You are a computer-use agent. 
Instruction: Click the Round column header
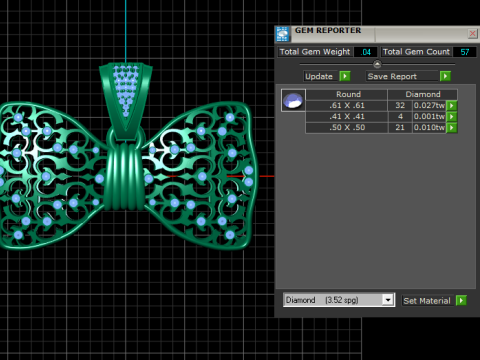point(347,94)
